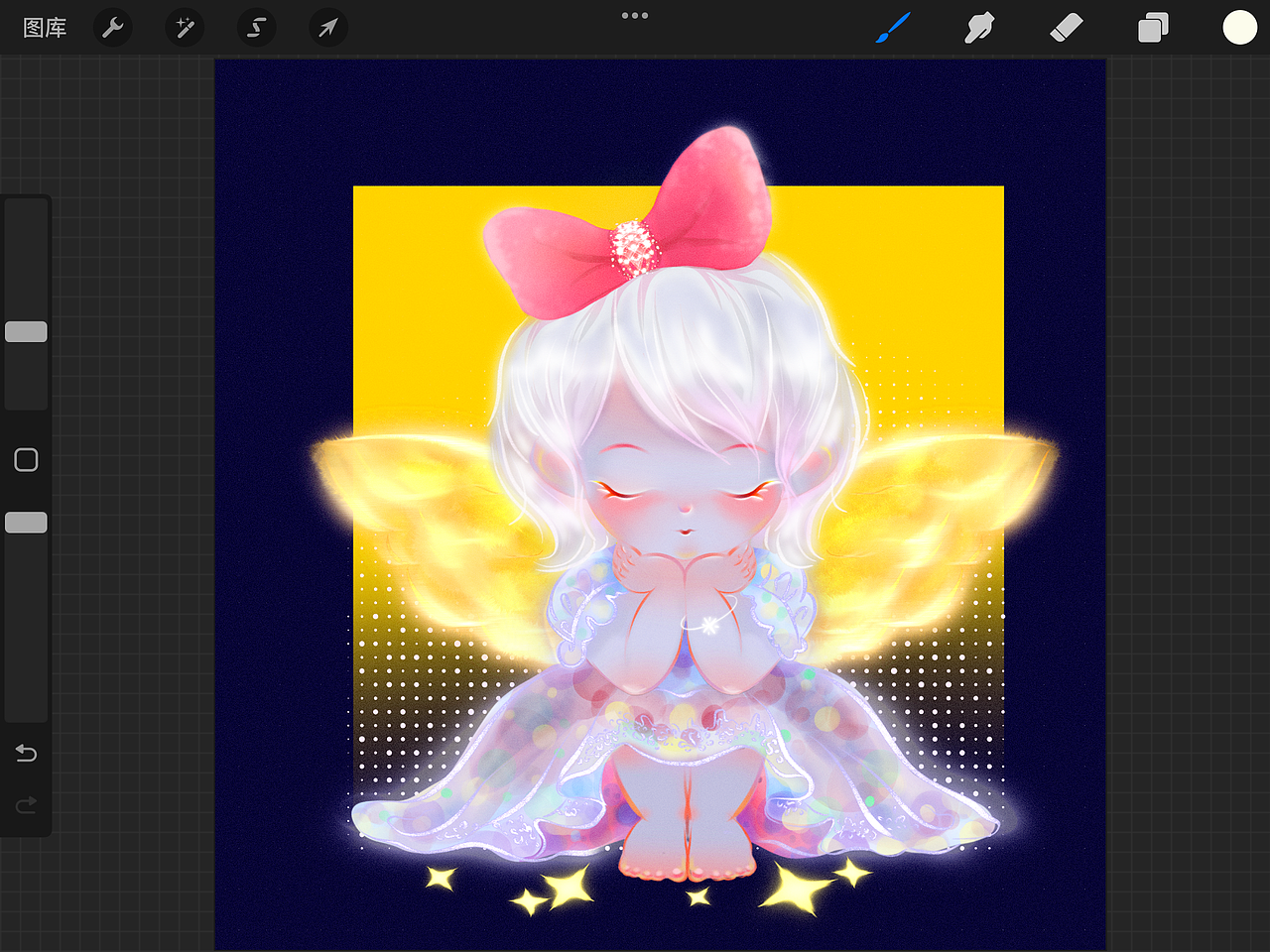Screen dimensions: 1270x952
Task: Redo the last undone action
Action: [26, 804]
